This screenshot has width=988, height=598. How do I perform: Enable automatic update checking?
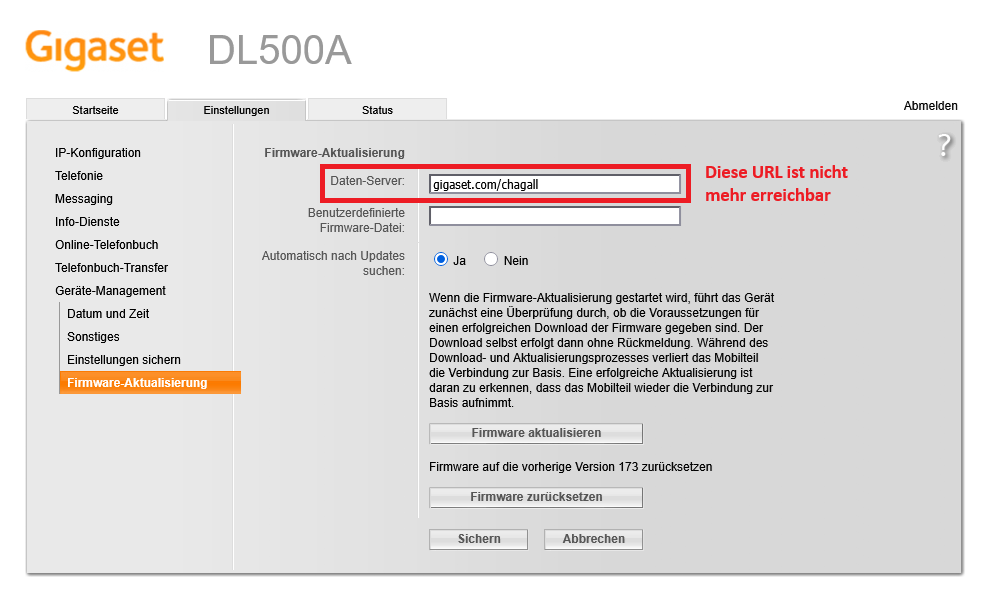coord(440,258)
